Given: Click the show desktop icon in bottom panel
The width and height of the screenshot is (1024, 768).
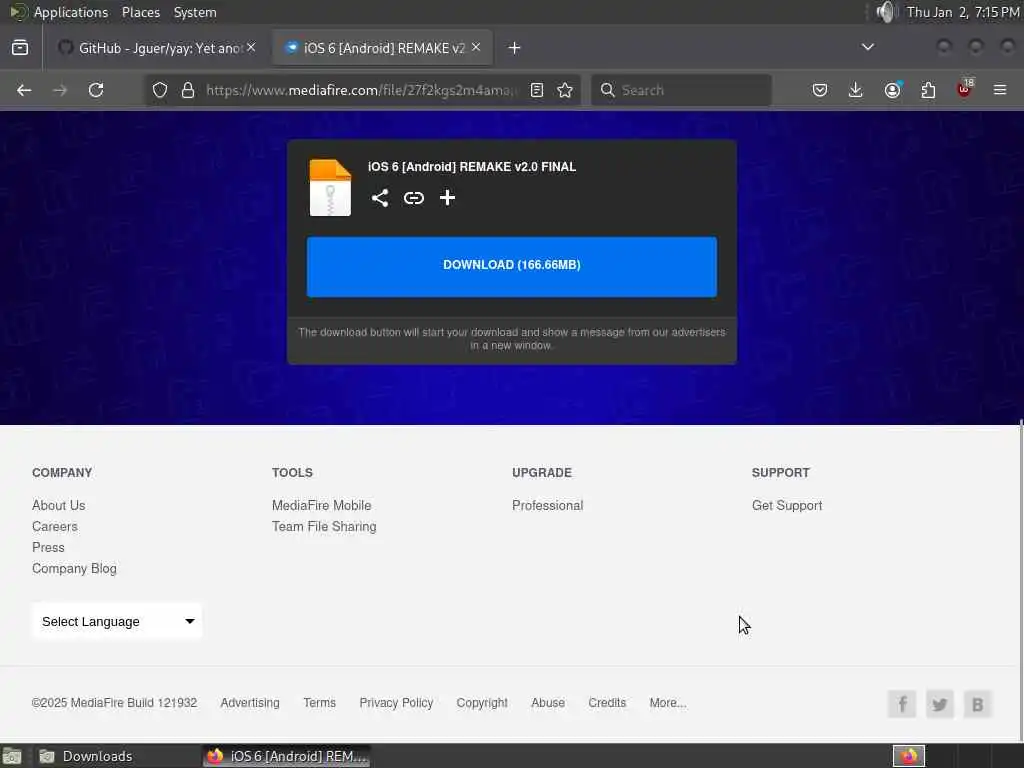Looking at the screenshot, I should [12, 756].
